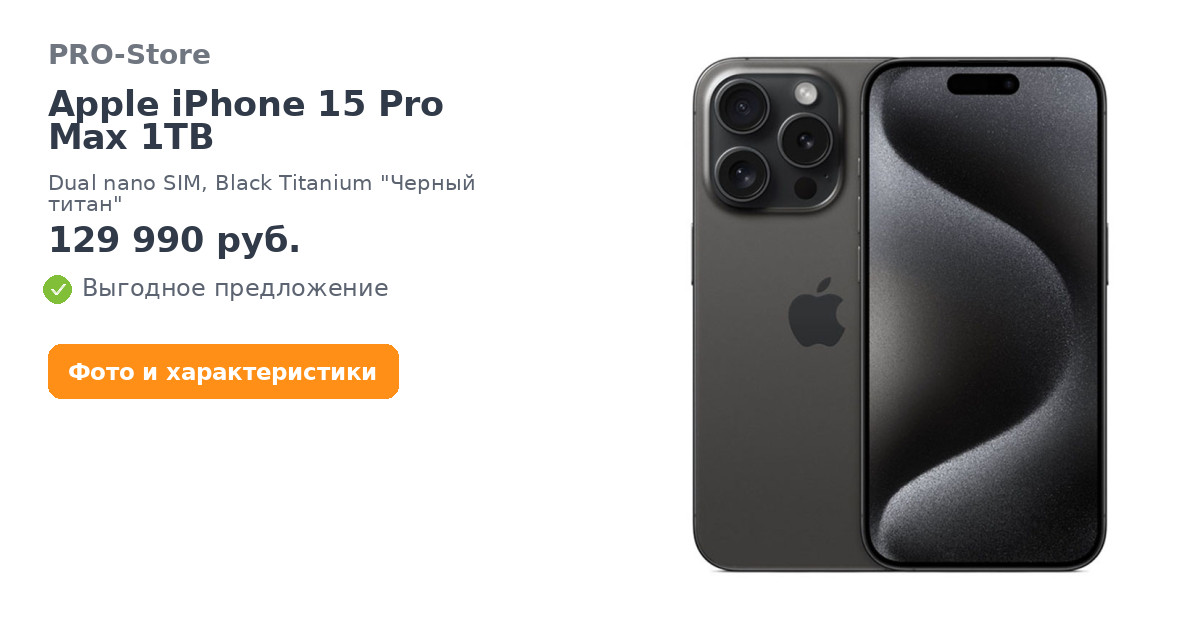This screenshot has width=1200, height=630.
Task: Click the LiDAR sensor below the flash
Action: 805,187
